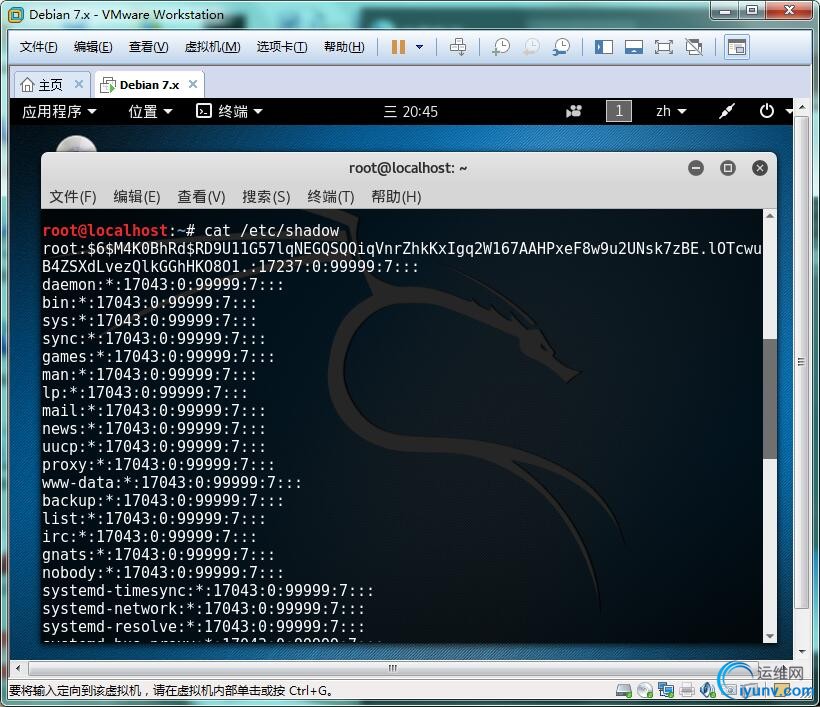Click the terminal vertical scrollbar thumb
This screenshot has height=707, width=820.
(770, 399)
